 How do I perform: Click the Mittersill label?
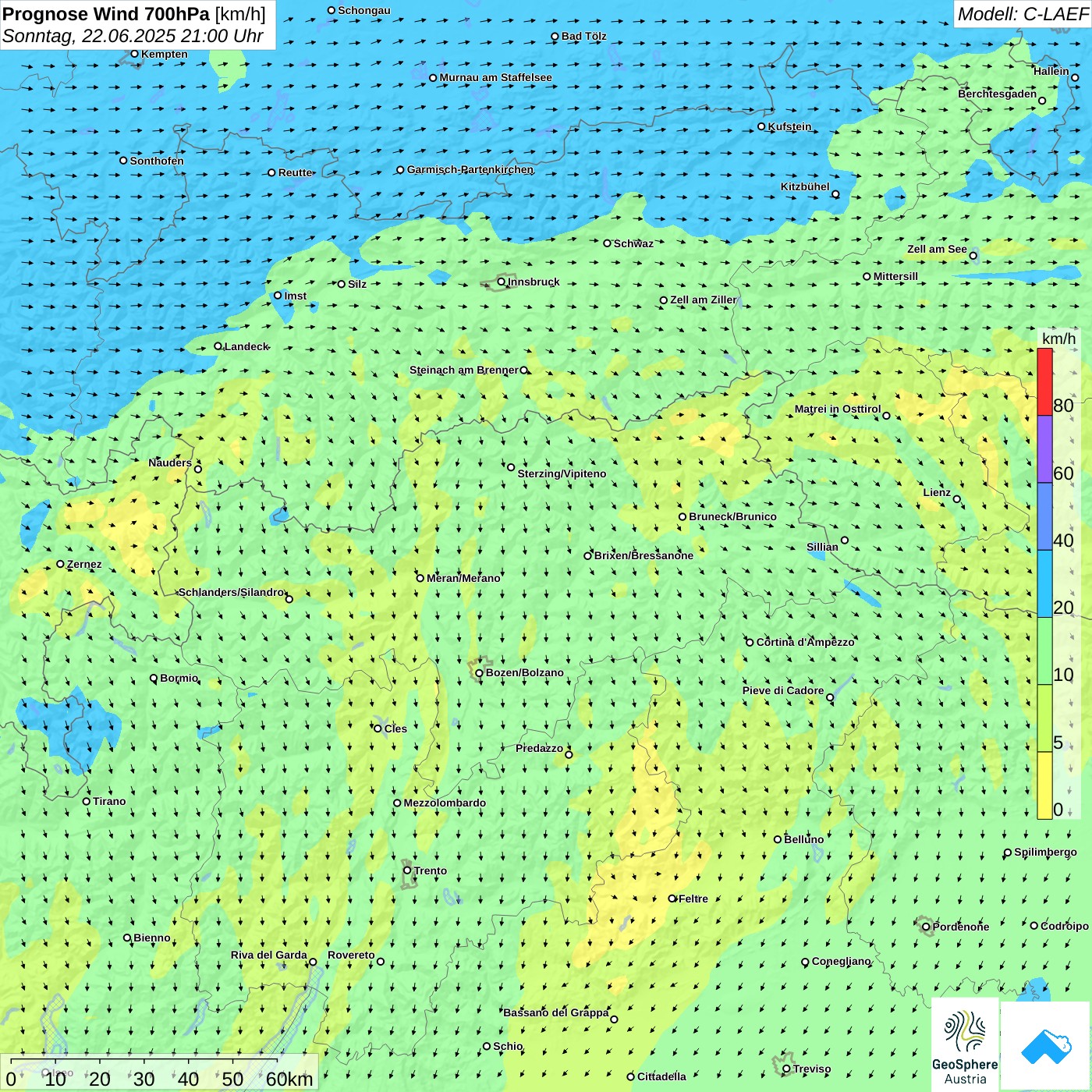(895, 276)
